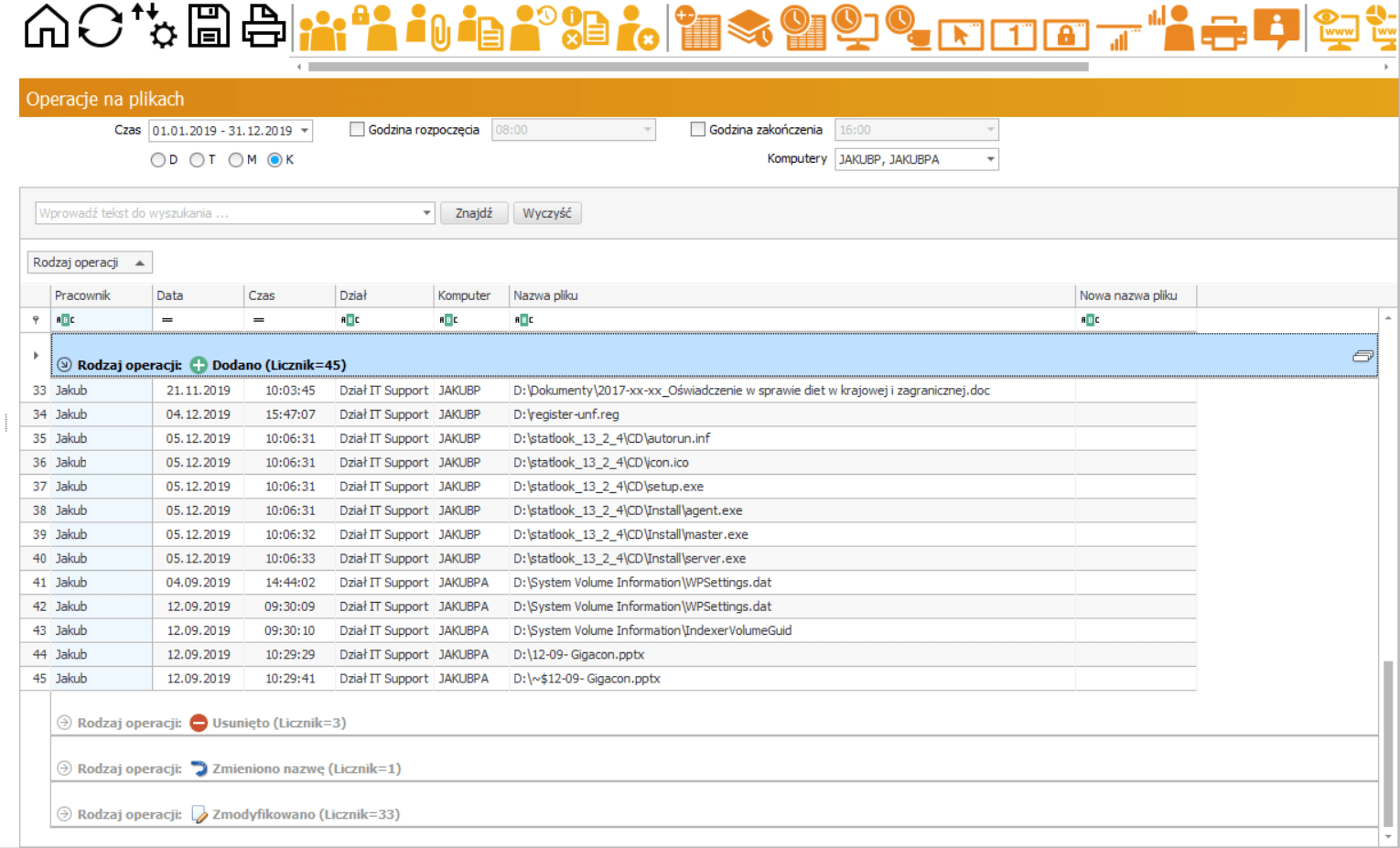The height and width of the screenshot is (848, 1400).
Task: Enable the Godzina rozpoczęcia checkbox
Action: tap(357, 130)
